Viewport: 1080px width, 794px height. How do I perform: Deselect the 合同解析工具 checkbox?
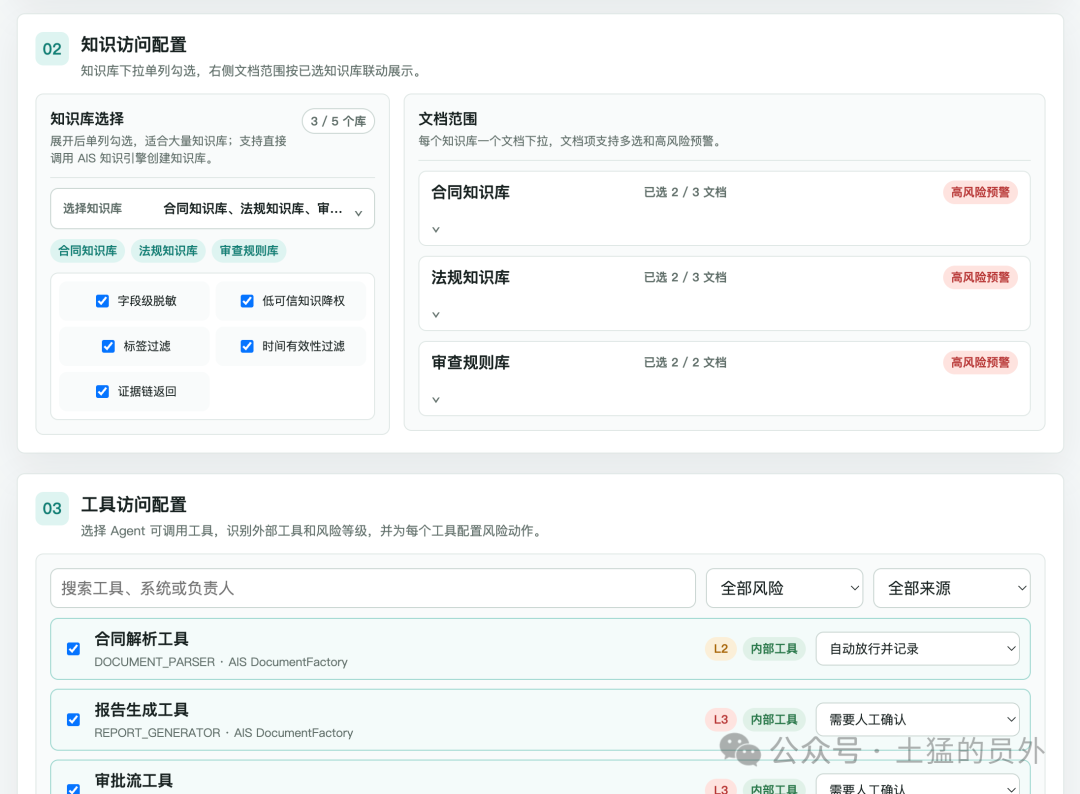pyautogui.click(x=74, y=649)
